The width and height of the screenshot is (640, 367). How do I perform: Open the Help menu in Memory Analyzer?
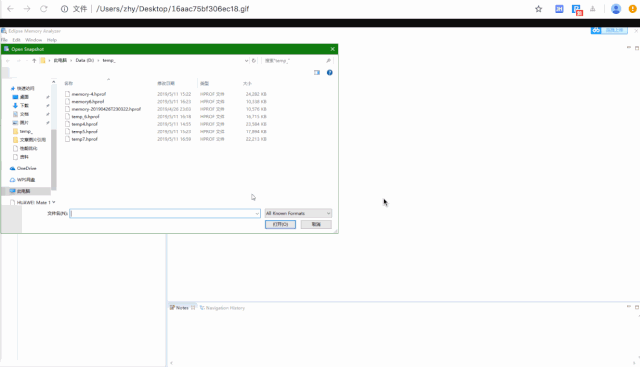[x=52, y=40]
